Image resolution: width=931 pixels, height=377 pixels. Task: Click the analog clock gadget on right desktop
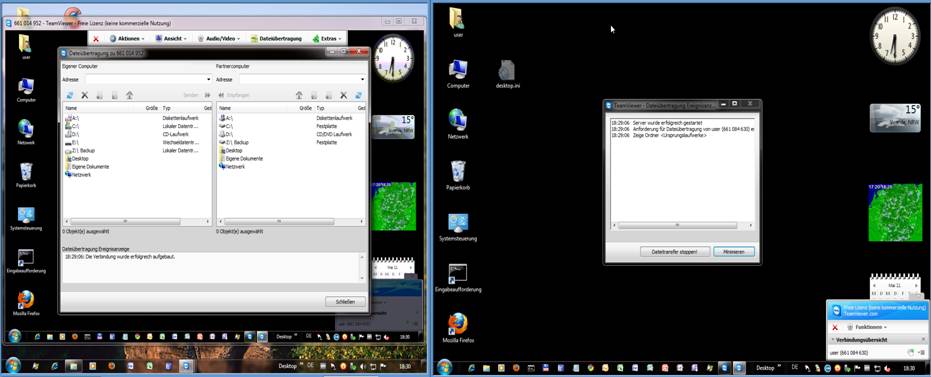[x=895, y=36]
